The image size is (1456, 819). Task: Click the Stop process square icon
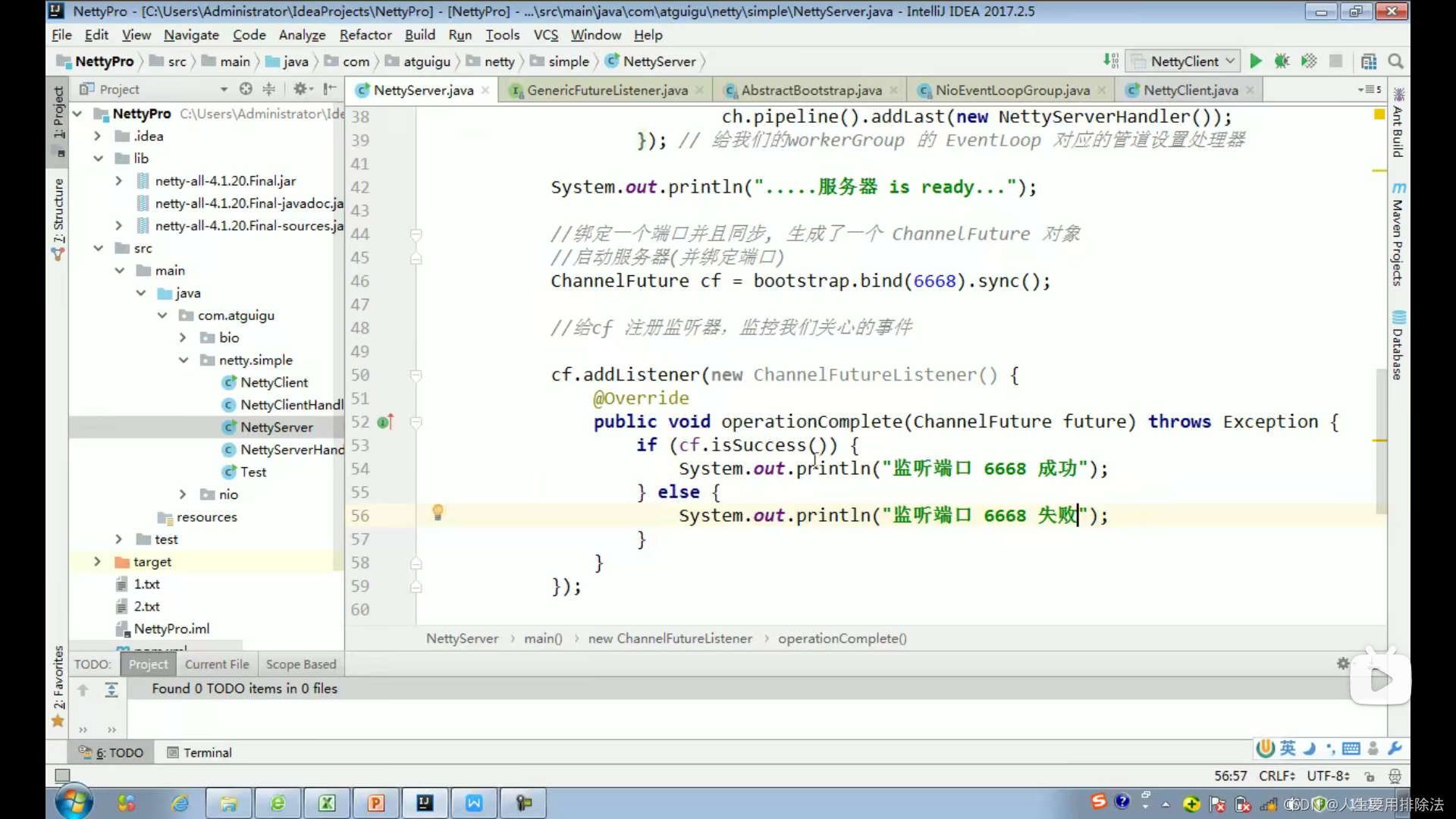point(1336,61)
